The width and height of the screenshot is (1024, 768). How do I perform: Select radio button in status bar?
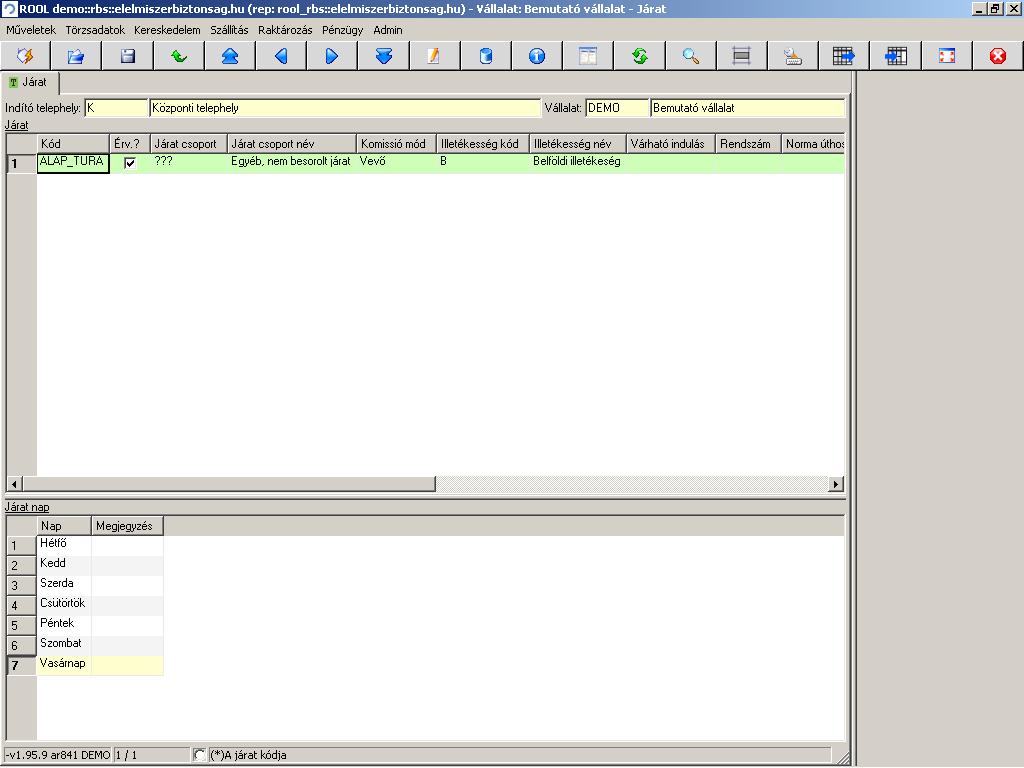pyautogui.click(x=200, y=755)
